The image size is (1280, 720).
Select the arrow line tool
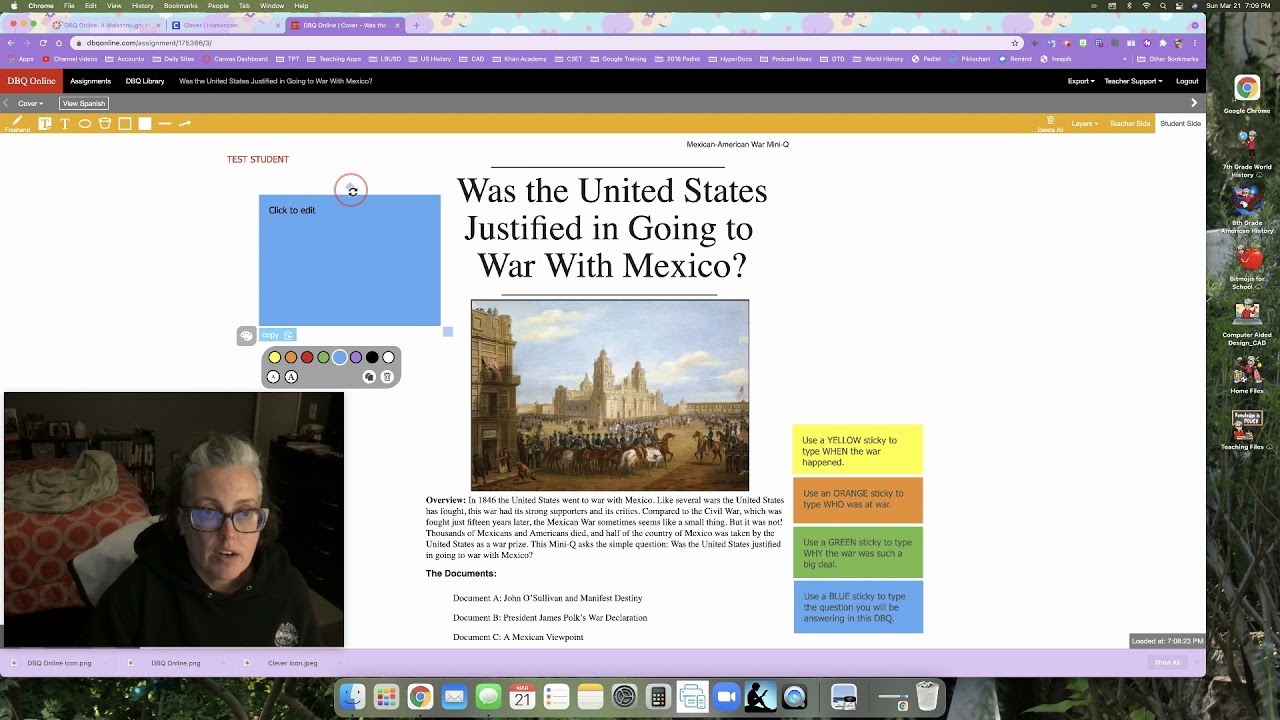point(184,124)
